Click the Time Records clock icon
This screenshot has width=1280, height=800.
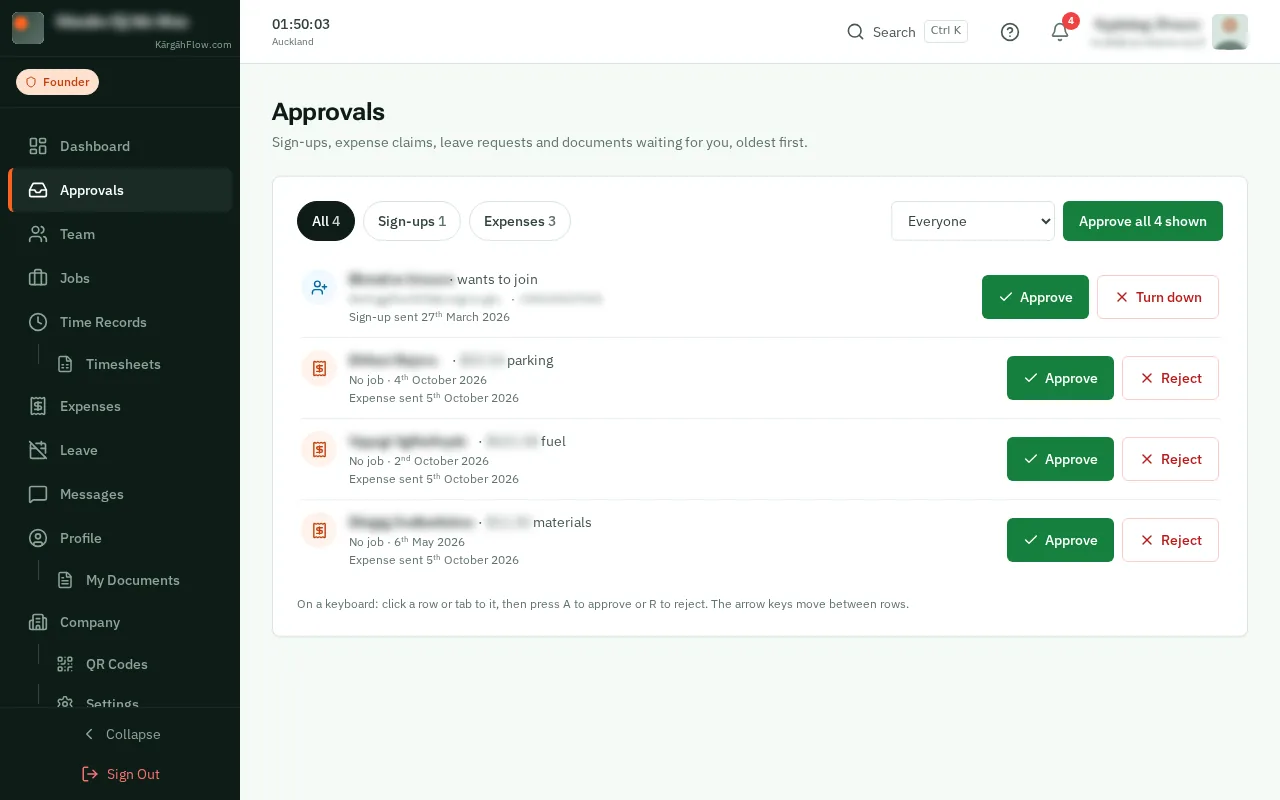(x=38, y=322)
